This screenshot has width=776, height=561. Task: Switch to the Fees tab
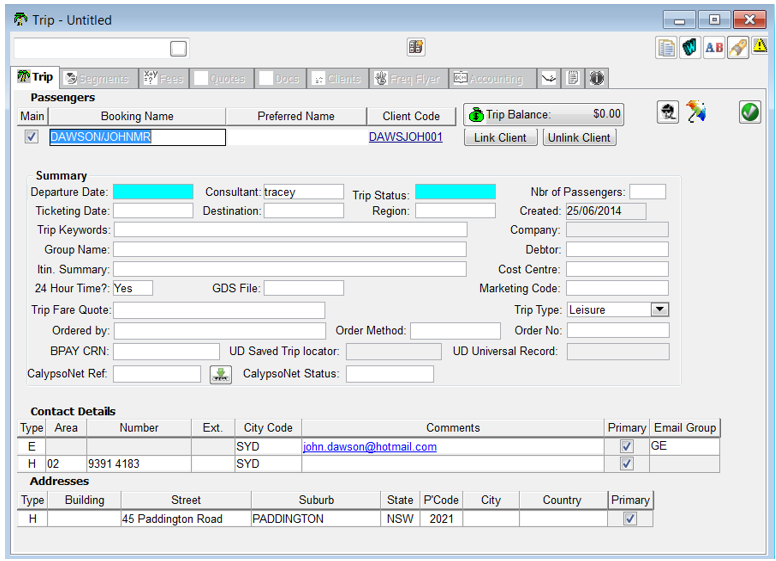[x=164, y=78]
